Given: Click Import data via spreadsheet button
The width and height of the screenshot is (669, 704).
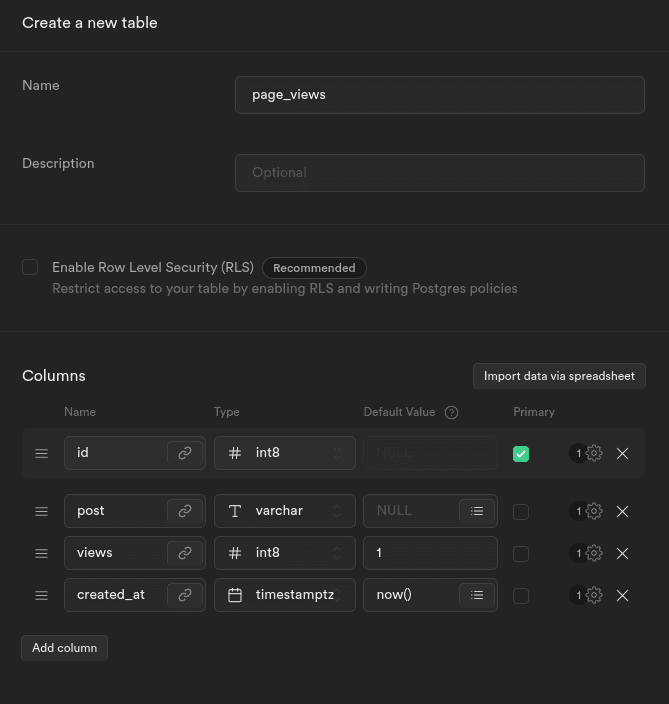Looking at the screenshot, I should (x=559, y=376).
